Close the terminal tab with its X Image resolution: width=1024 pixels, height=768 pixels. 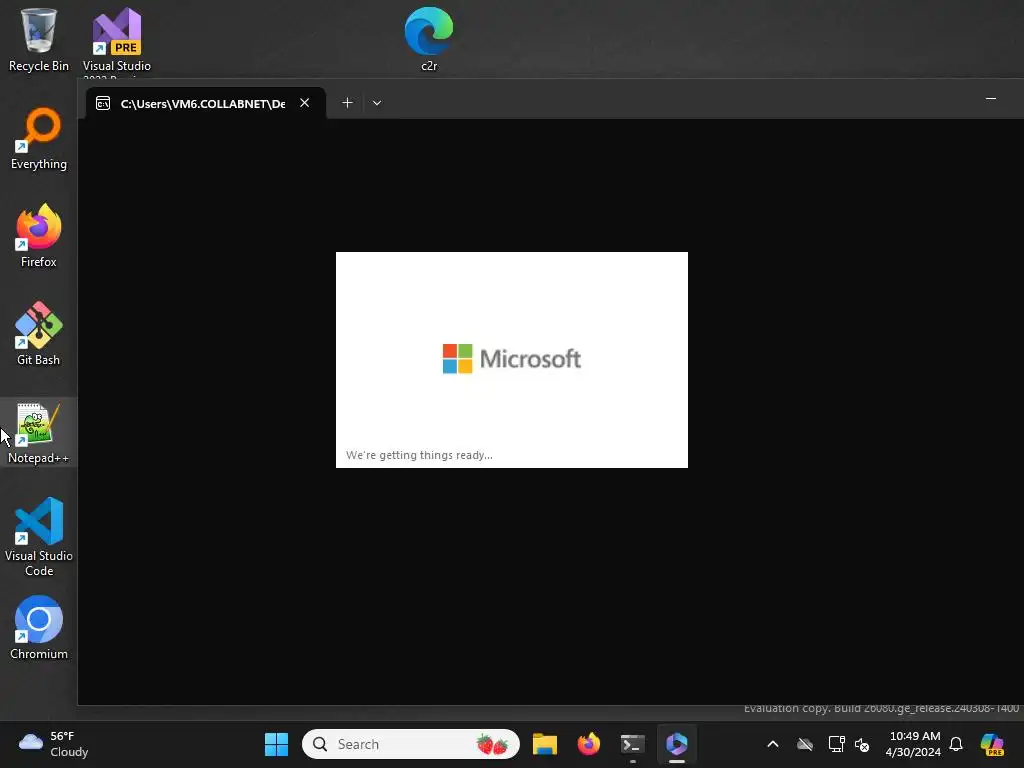[x=304, y=103]
